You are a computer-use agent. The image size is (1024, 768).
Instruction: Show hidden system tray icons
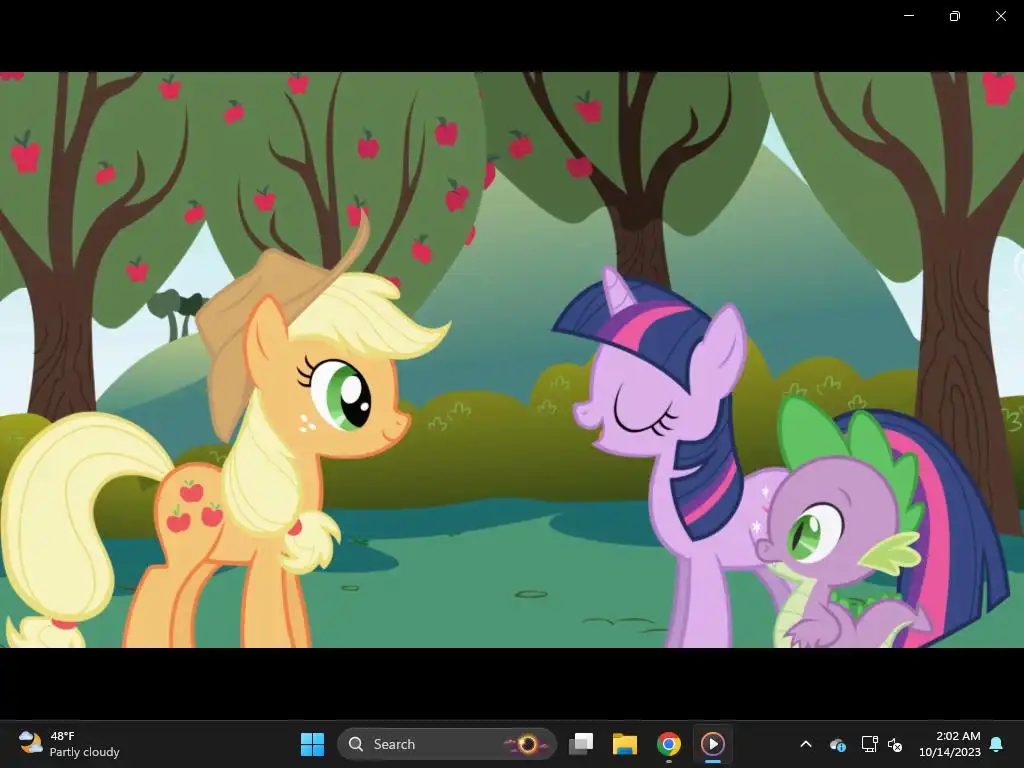coord(806,744)
